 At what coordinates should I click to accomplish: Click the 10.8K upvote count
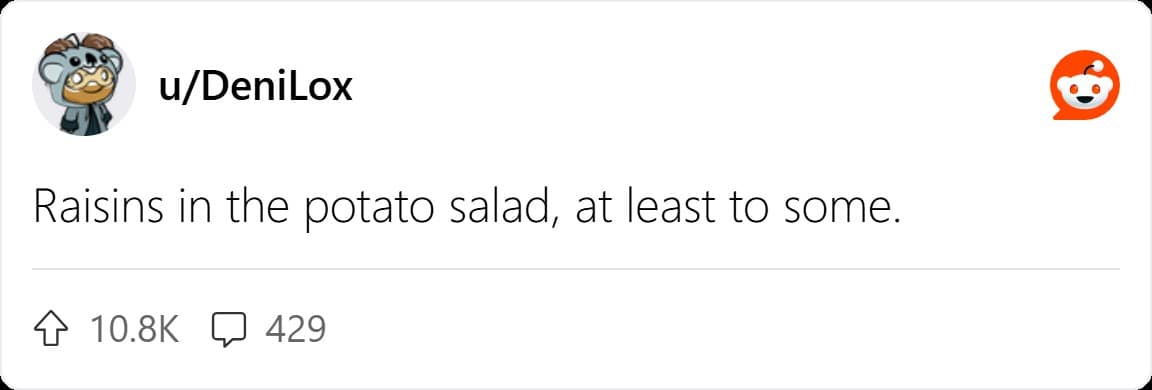pyautogui.click(x=134, y=330)
